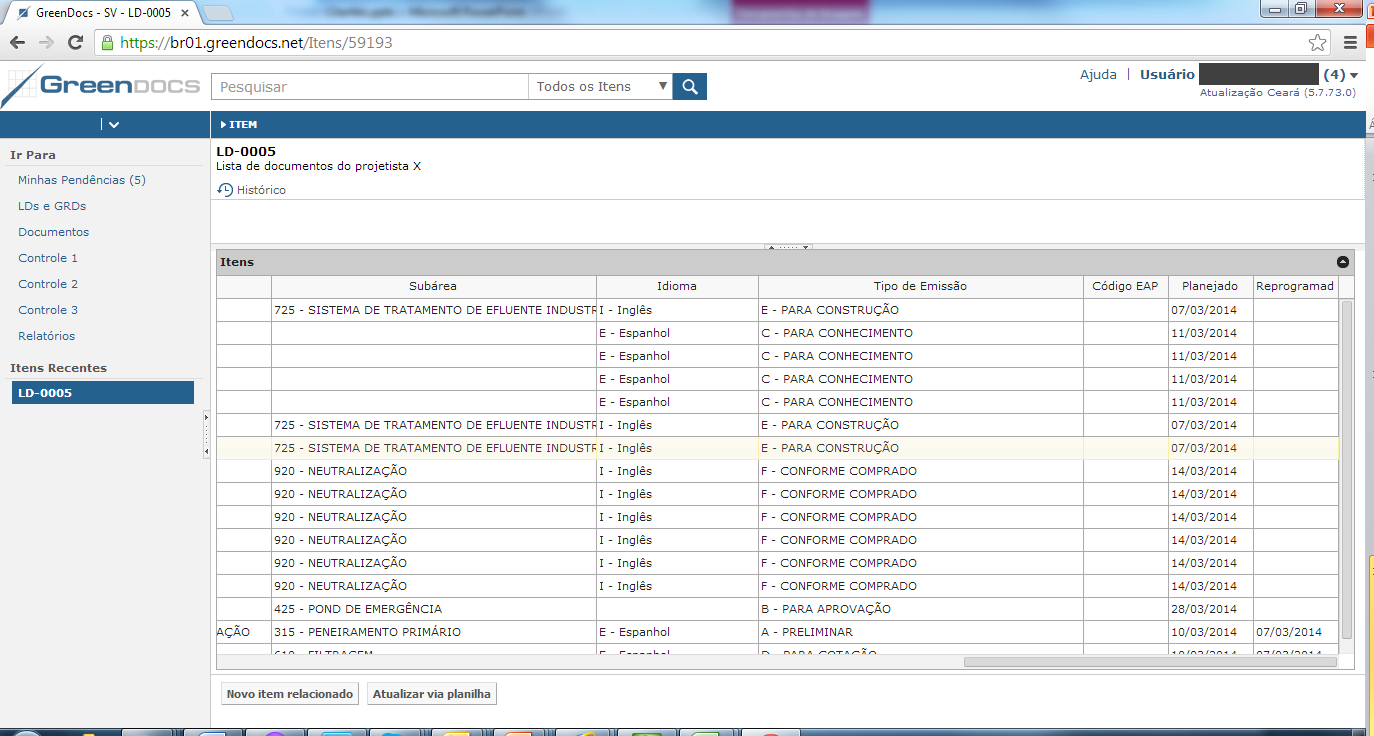The image size is (1374, 736).
Task: Click the table vertical scrollbar
Action: (1346, 470)
